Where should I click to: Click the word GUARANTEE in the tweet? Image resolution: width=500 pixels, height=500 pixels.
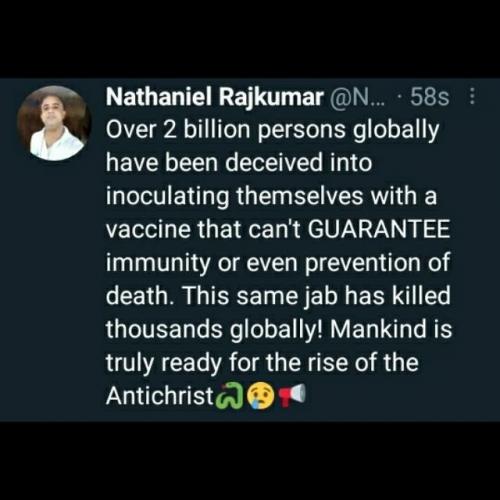click(x=379, y=229)
